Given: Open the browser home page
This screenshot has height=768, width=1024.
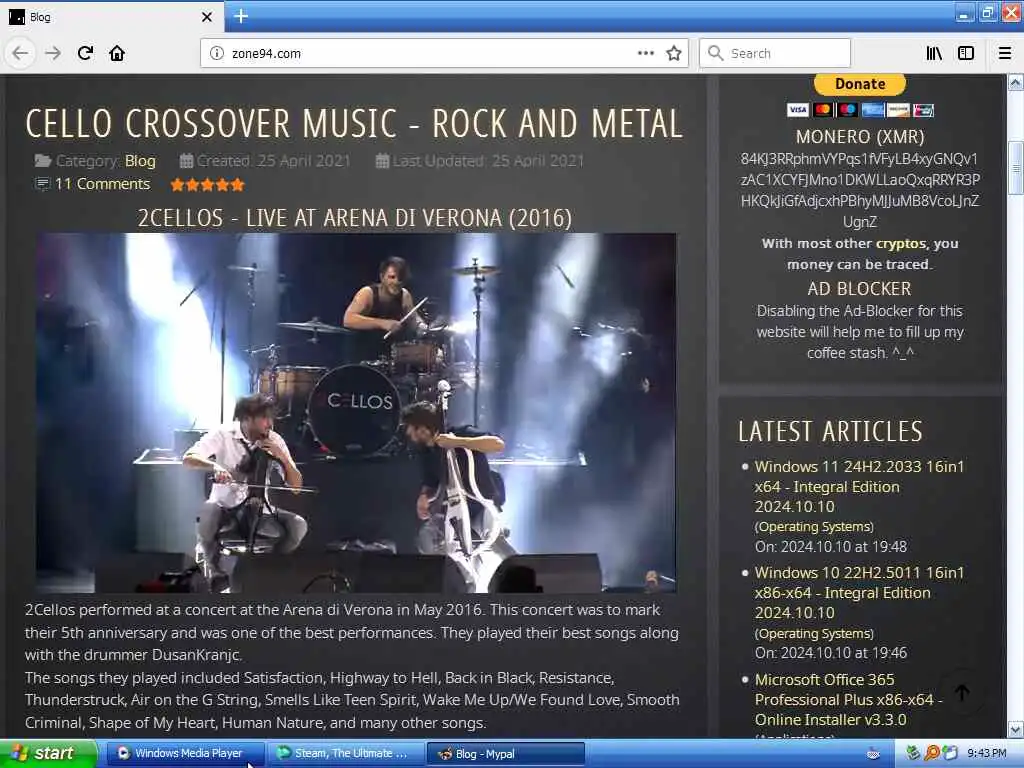Looking at the screenshot, I should (x=117, y=54).
